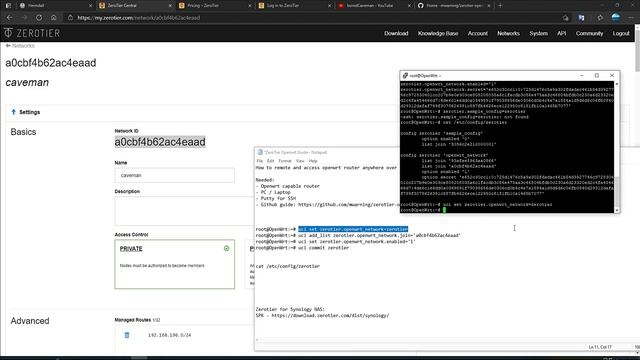Click the PuTTY terminal vertical scrollbar
This screenshot has width=640, height=360.
(x=617, y=147)
